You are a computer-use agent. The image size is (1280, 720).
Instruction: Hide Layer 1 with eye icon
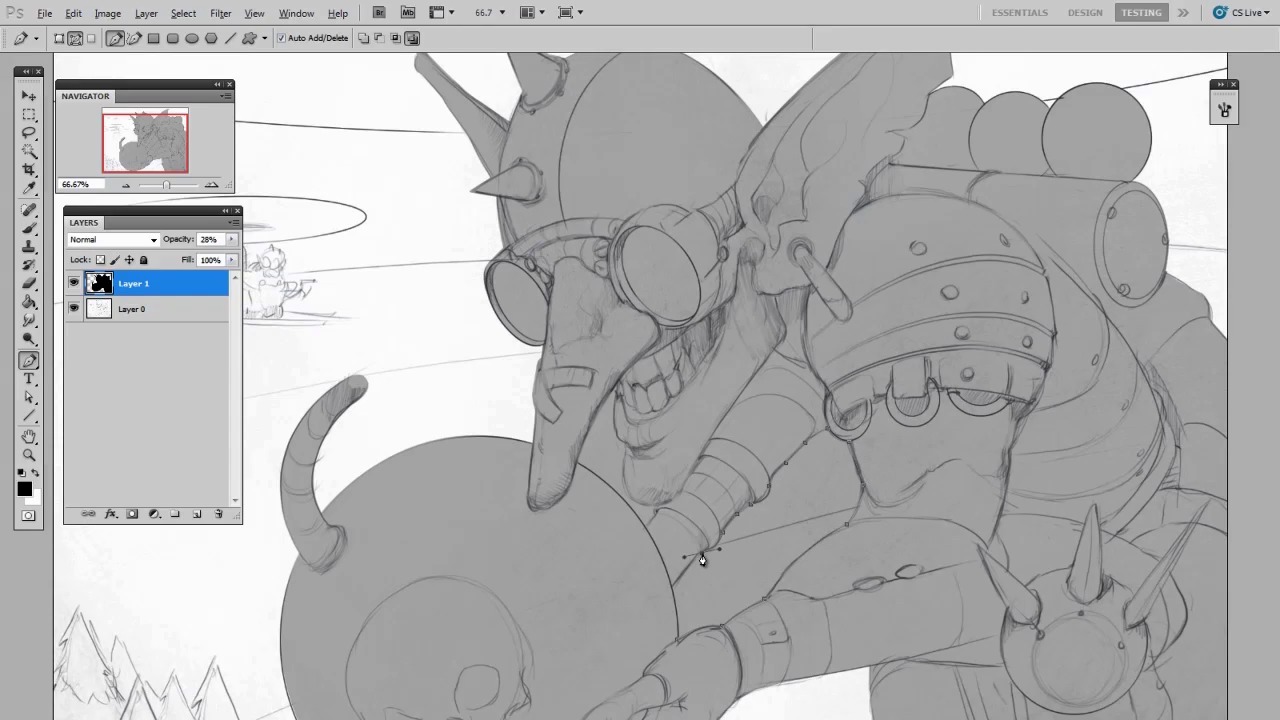click(x=74, y=283)
